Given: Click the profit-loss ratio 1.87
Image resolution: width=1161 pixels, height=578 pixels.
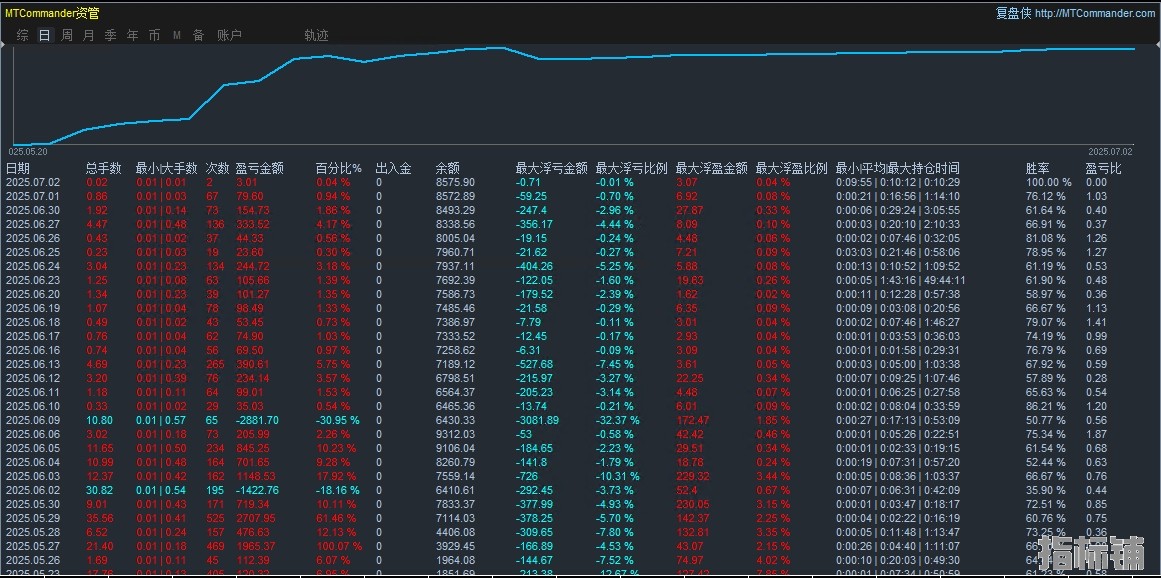Looking at the screenshot, I should (x=1097, y=434).
